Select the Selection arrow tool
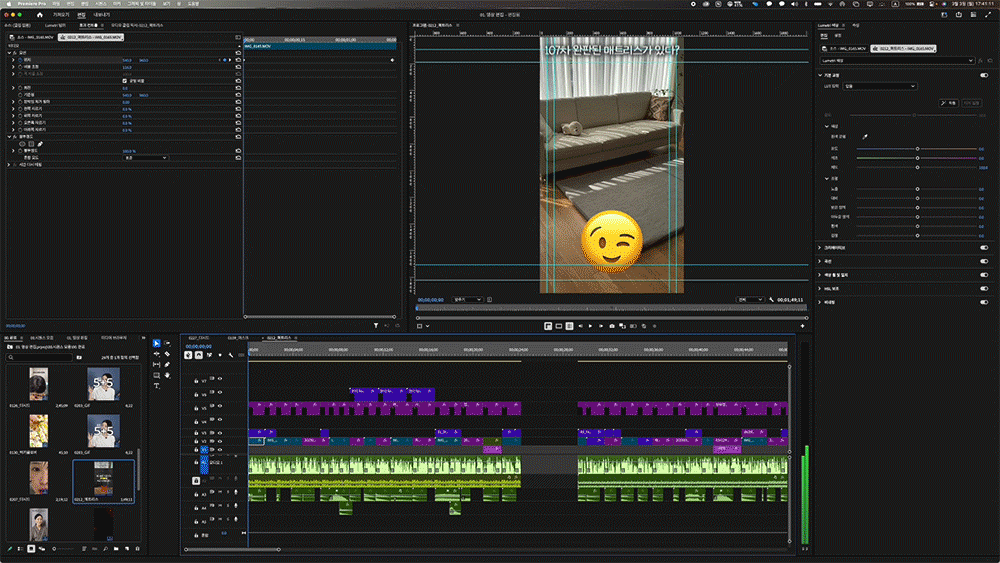Viewport: 1000px width, 563px height. (157, 344)
